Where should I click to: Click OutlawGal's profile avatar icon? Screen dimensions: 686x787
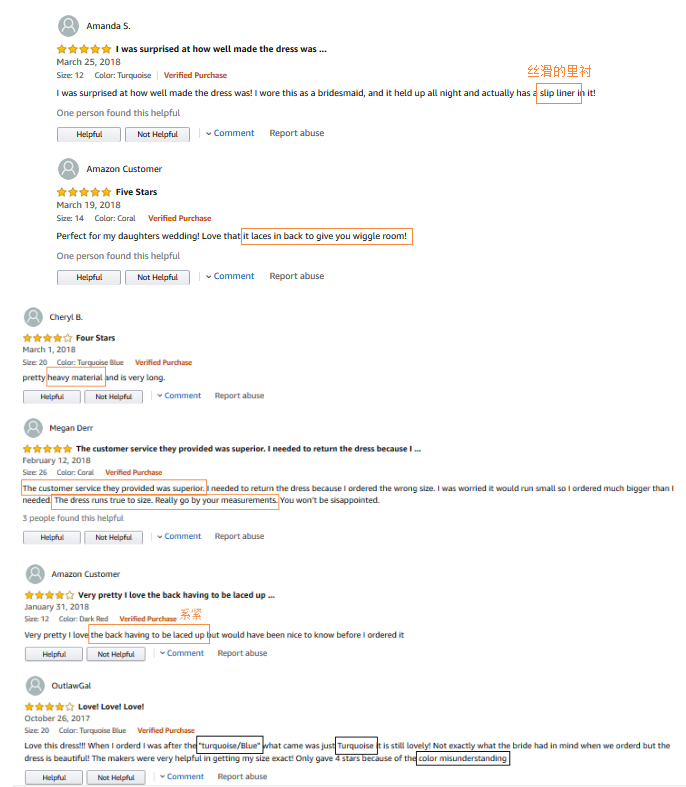click(36, 686)
